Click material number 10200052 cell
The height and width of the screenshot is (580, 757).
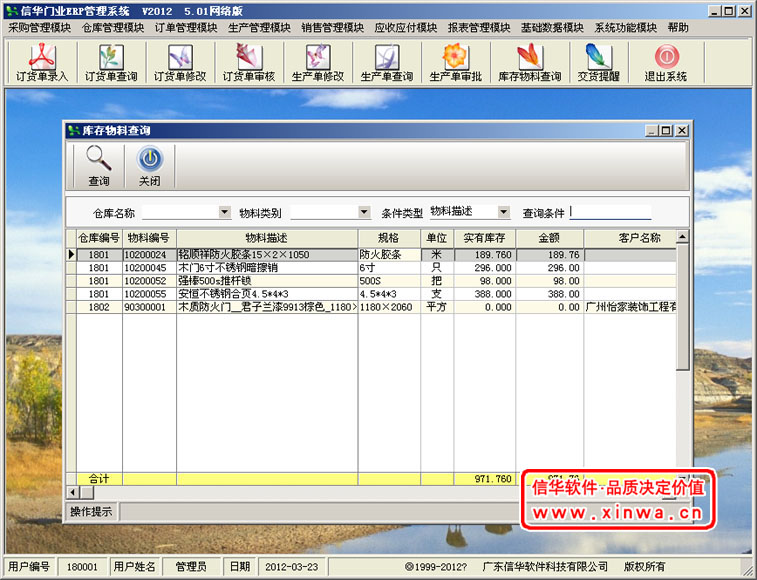pyautogui.click(x=149, y=281)
